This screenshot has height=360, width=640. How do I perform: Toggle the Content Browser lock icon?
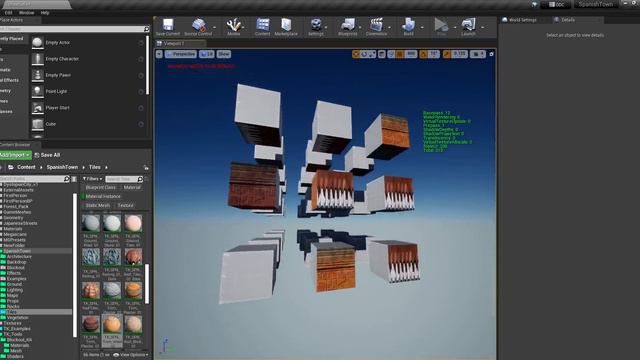(x=146, y=167)
